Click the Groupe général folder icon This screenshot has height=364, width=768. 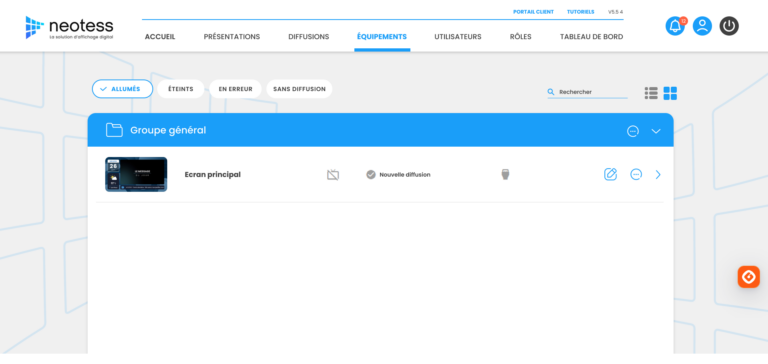coord(114,130)
